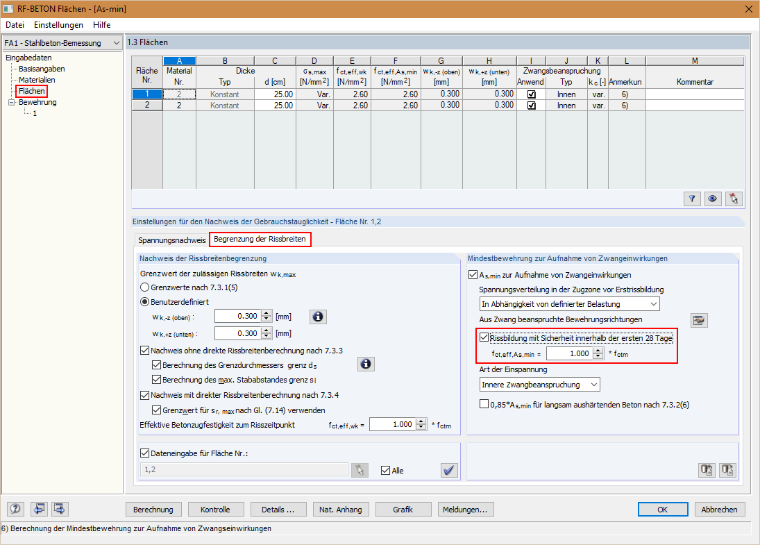Screen dimensions: 760x545
Task: Click the wk,-z (oben) 0.300 input field
Action: point(238,316)
